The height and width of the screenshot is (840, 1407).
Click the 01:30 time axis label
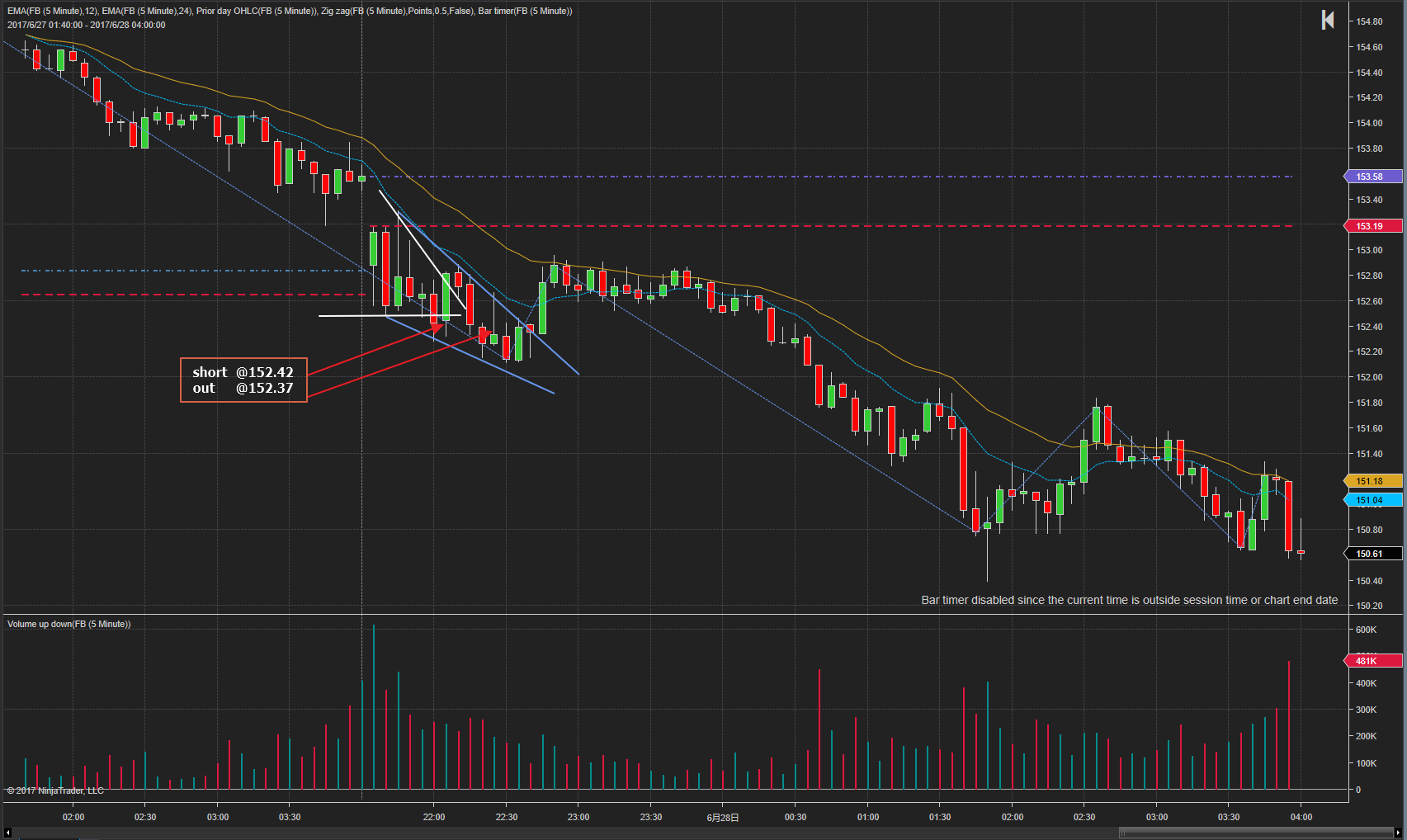pos(940,817)
